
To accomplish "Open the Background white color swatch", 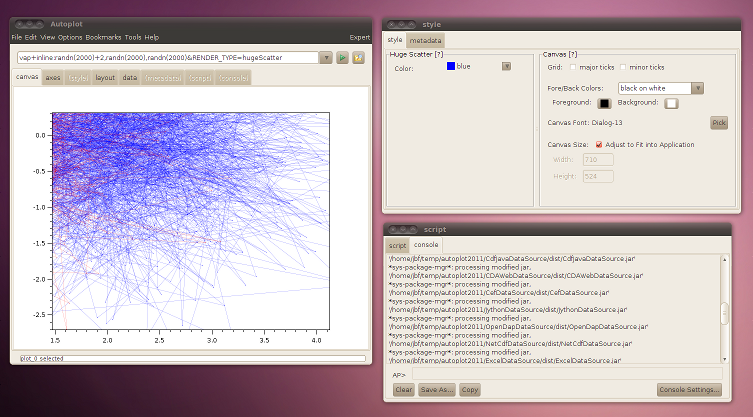I will click(x=671, y=103).
